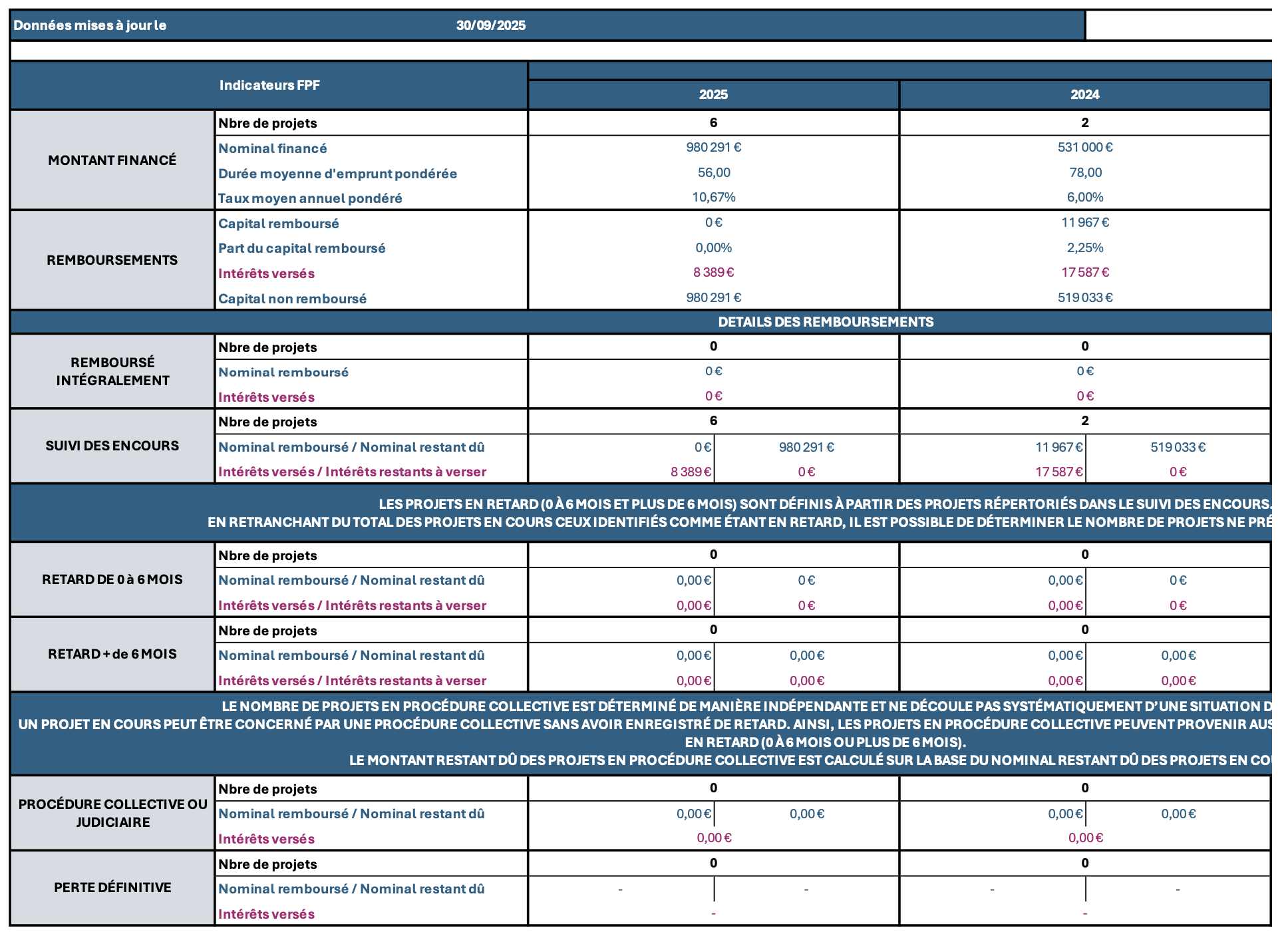The height and width of the screenshot is (942, 1288).
Task: Click the 519 033 € Capital non remboursé value
Action: 1084,297
